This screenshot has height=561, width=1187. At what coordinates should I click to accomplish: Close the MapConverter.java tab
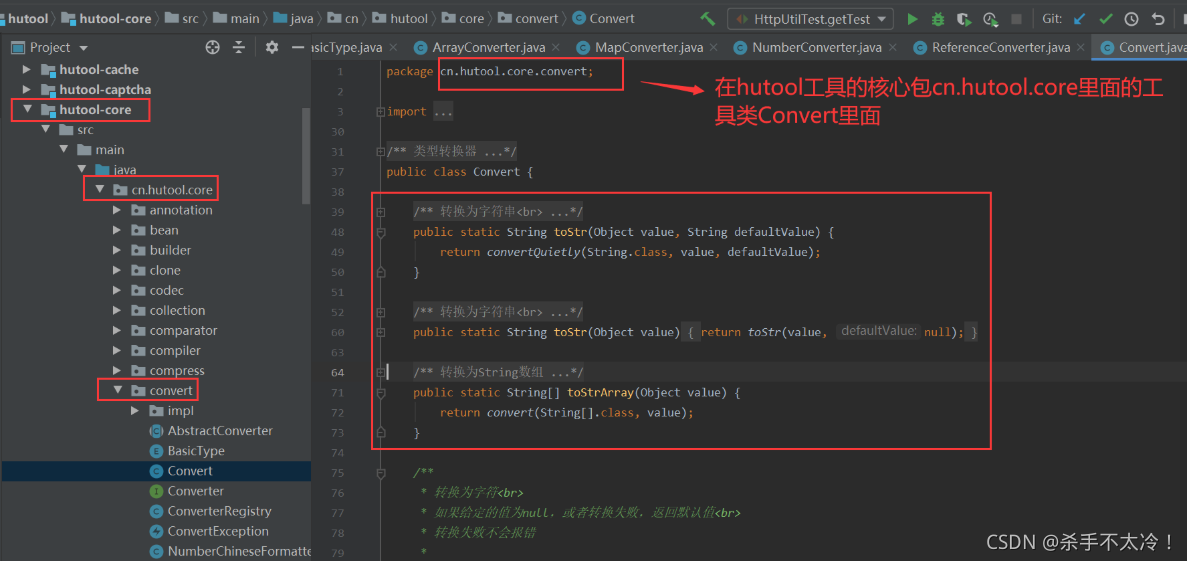click(712, 48)
